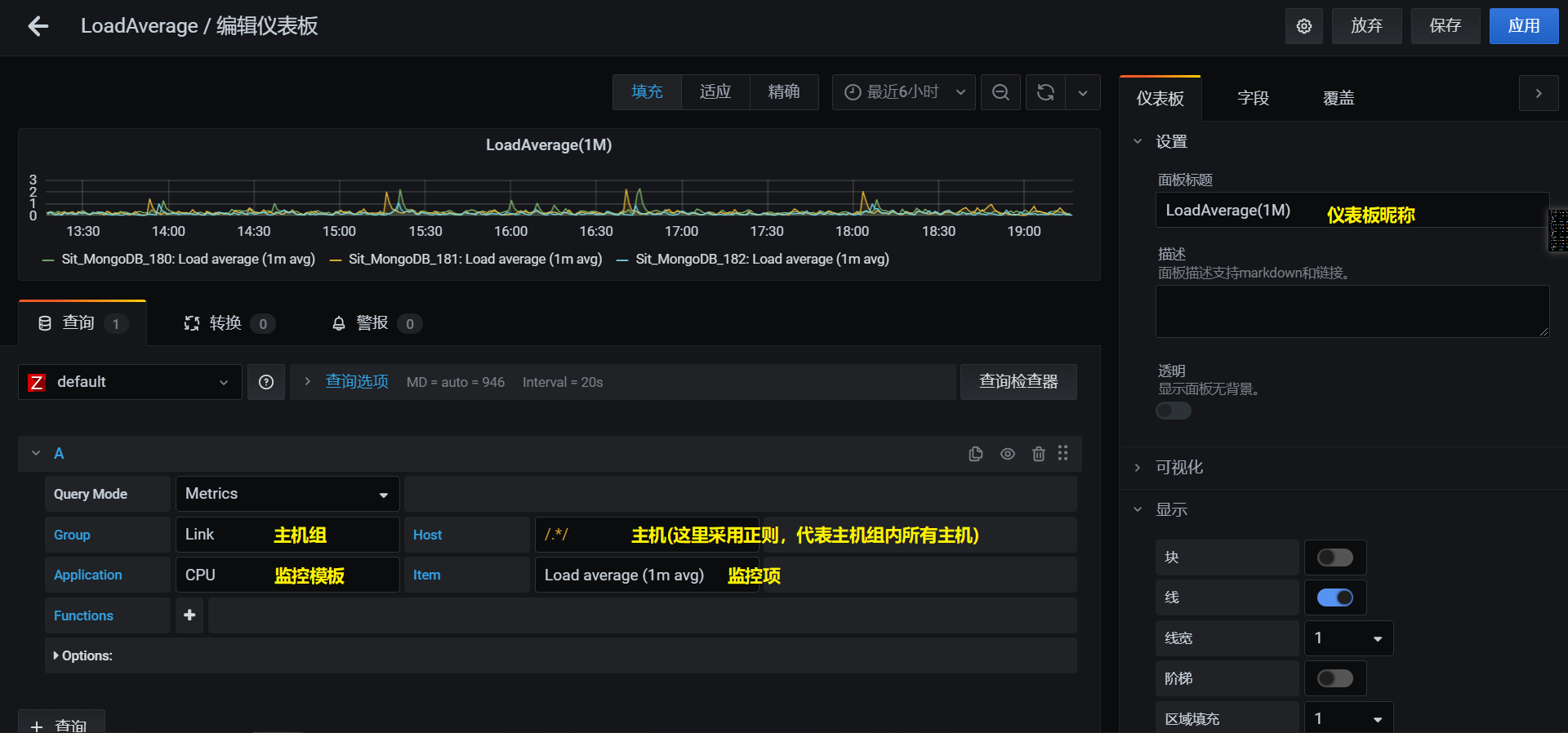Select the 字段 tab
Image resolution: width=1568 pixels, height=733 pixels.
[x=1253, y=98]
